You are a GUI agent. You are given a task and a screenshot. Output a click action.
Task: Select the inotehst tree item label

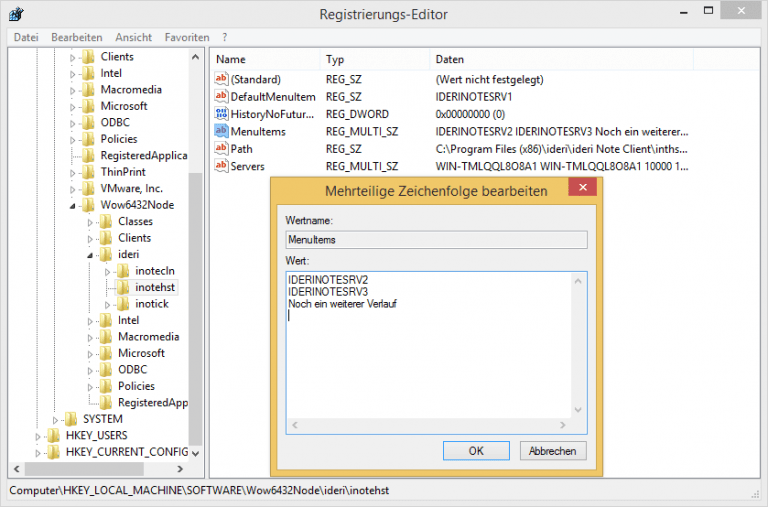[155, 287]
